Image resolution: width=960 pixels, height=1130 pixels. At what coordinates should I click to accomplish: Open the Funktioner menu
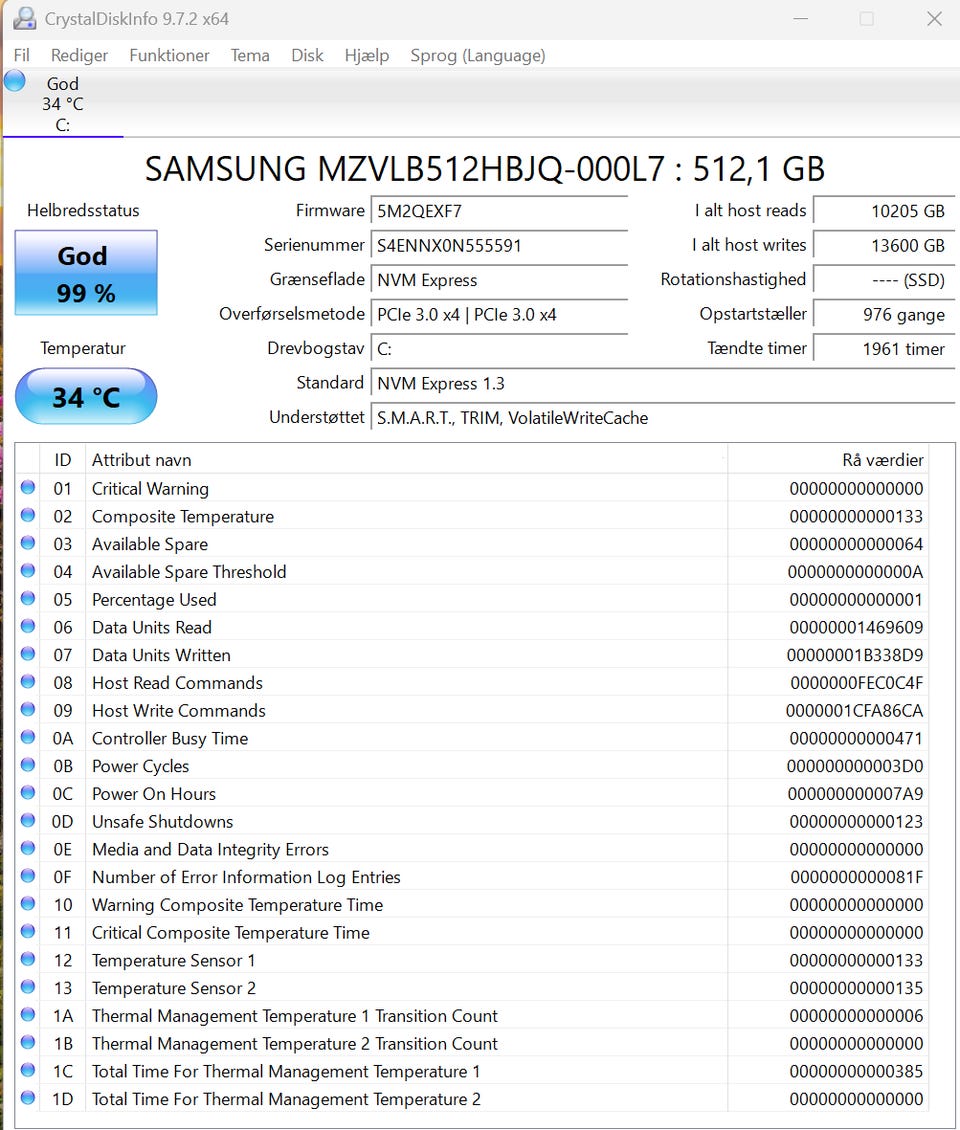click(169, 55)
